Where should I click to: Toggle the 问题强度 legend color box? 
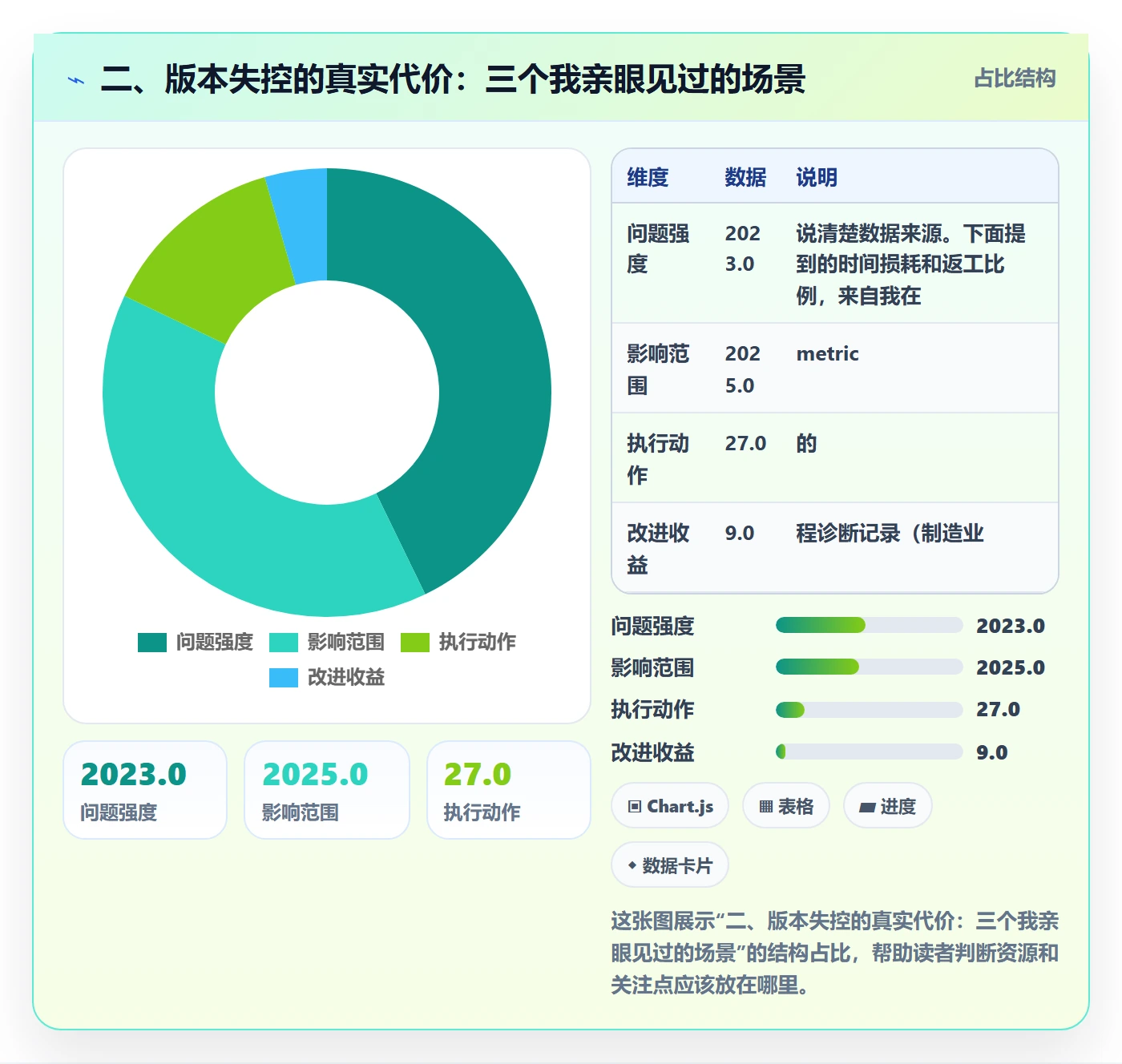pyautogui.click(x=152, y=642)
